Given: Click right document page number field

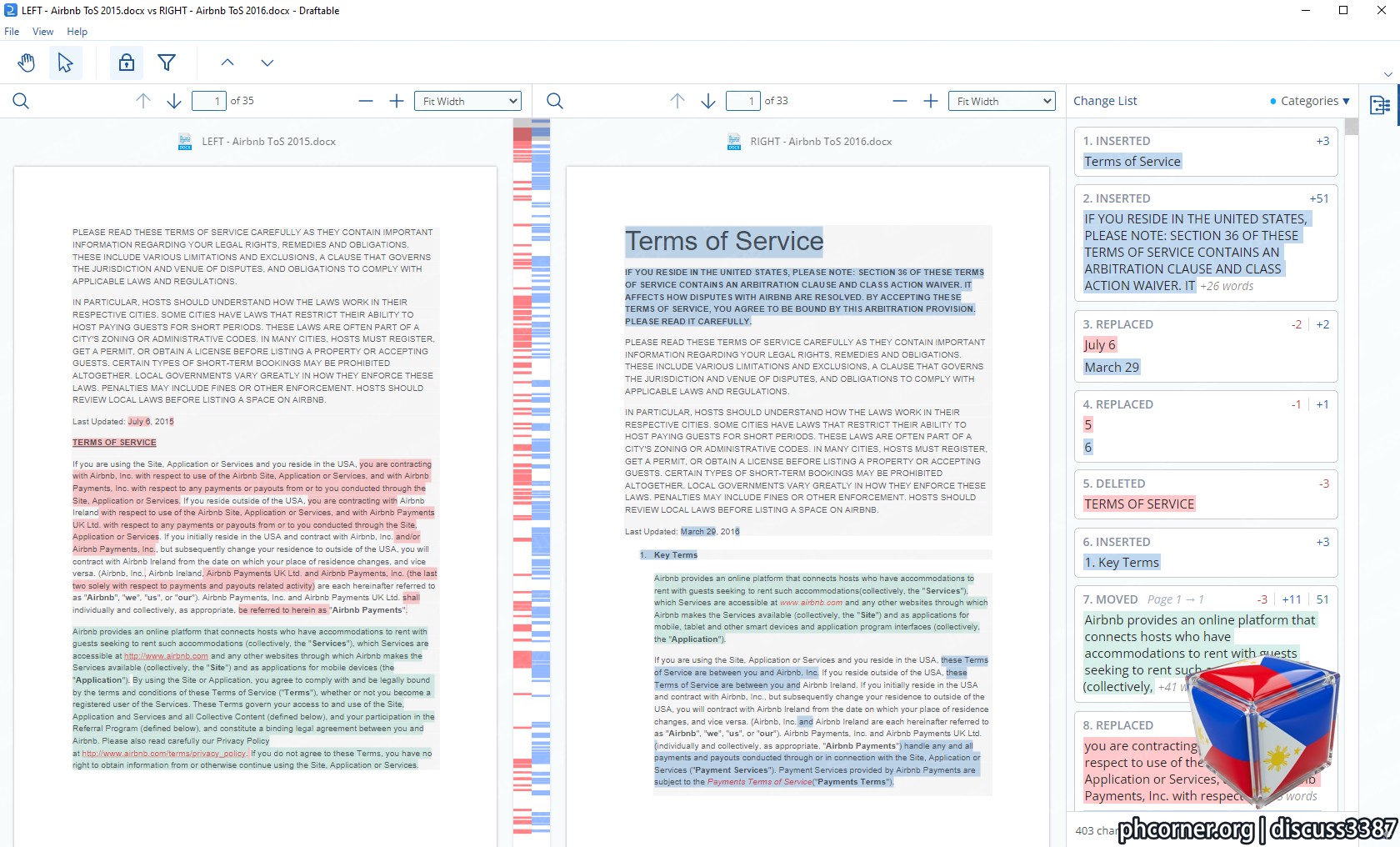Looking at the screenshot, I should click(x=743, y=101).
